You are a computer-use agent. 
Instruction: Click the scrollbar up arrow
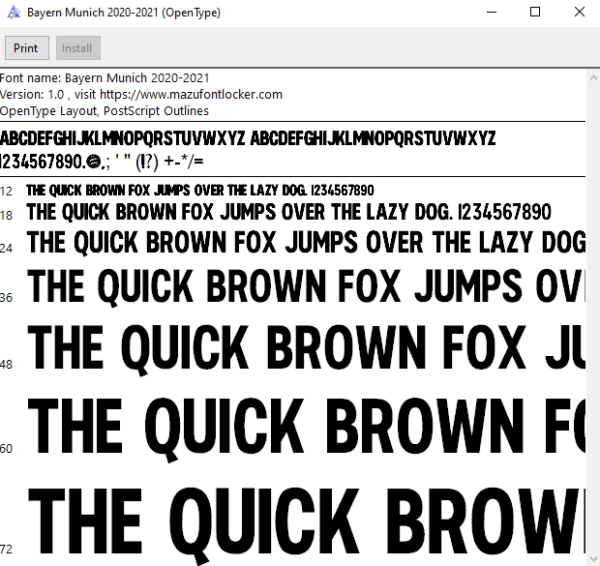[x=593, y=78]
